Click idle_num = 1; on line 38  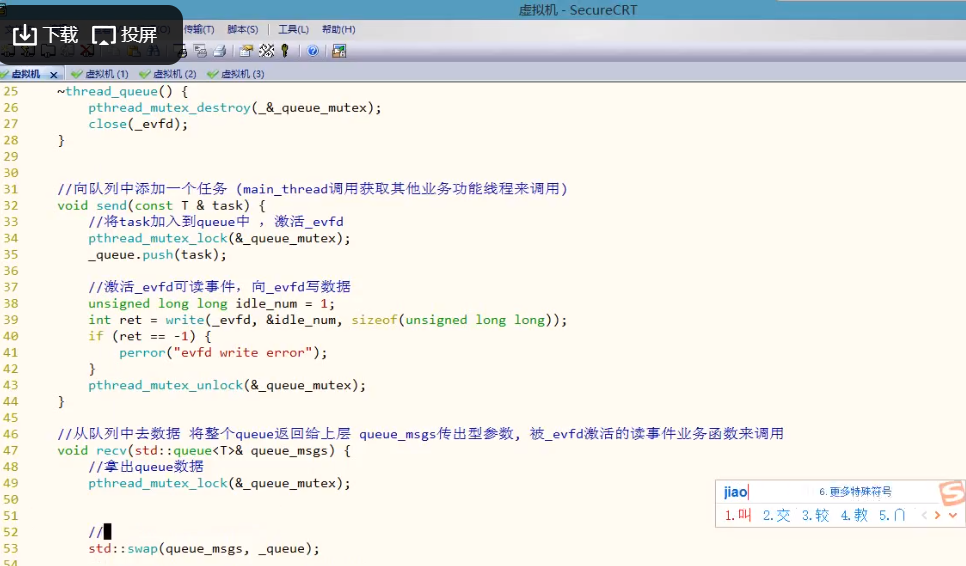click(x=285, y=304)
